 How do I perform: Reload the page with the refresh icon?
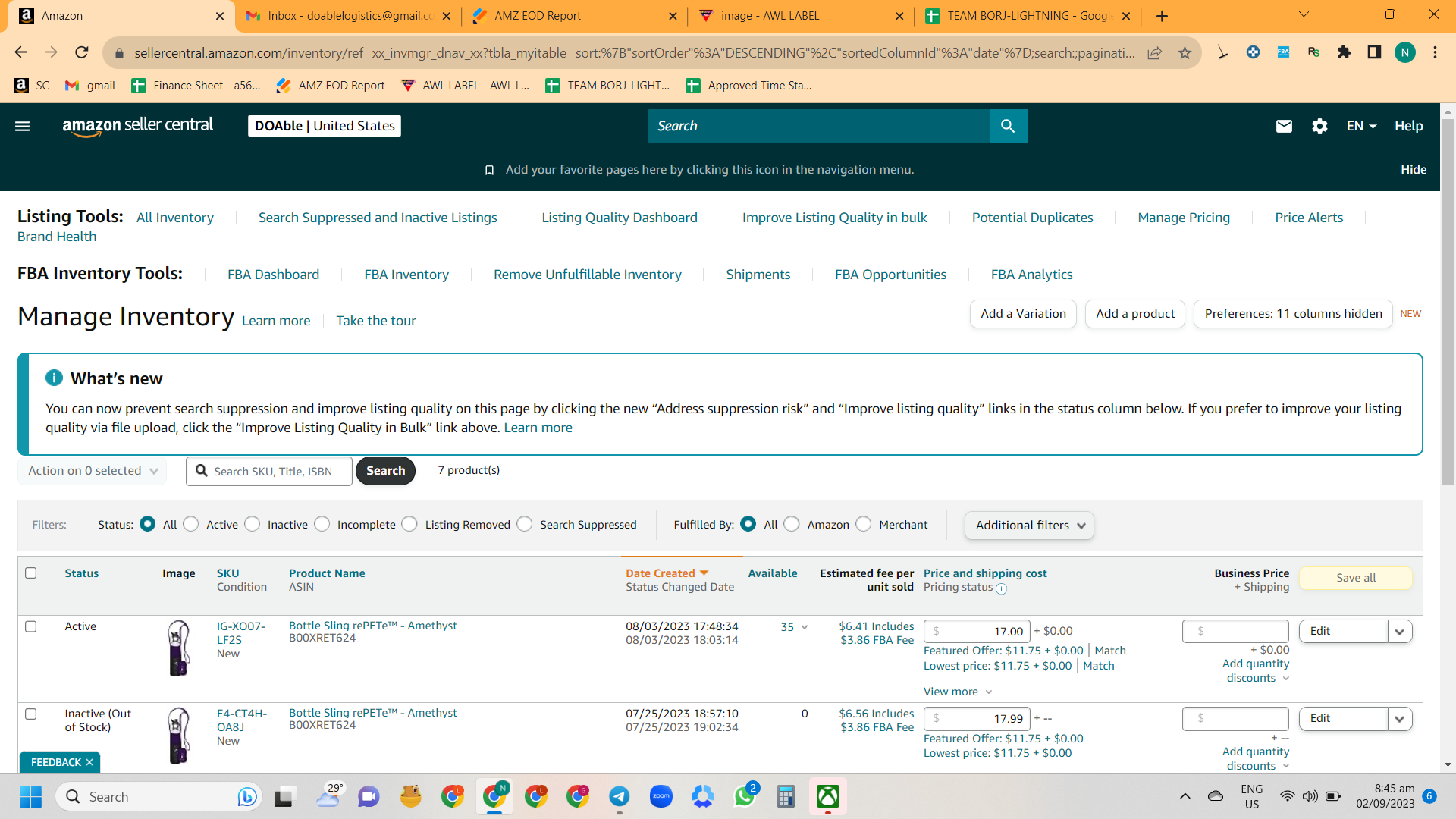tap(82, 52)
